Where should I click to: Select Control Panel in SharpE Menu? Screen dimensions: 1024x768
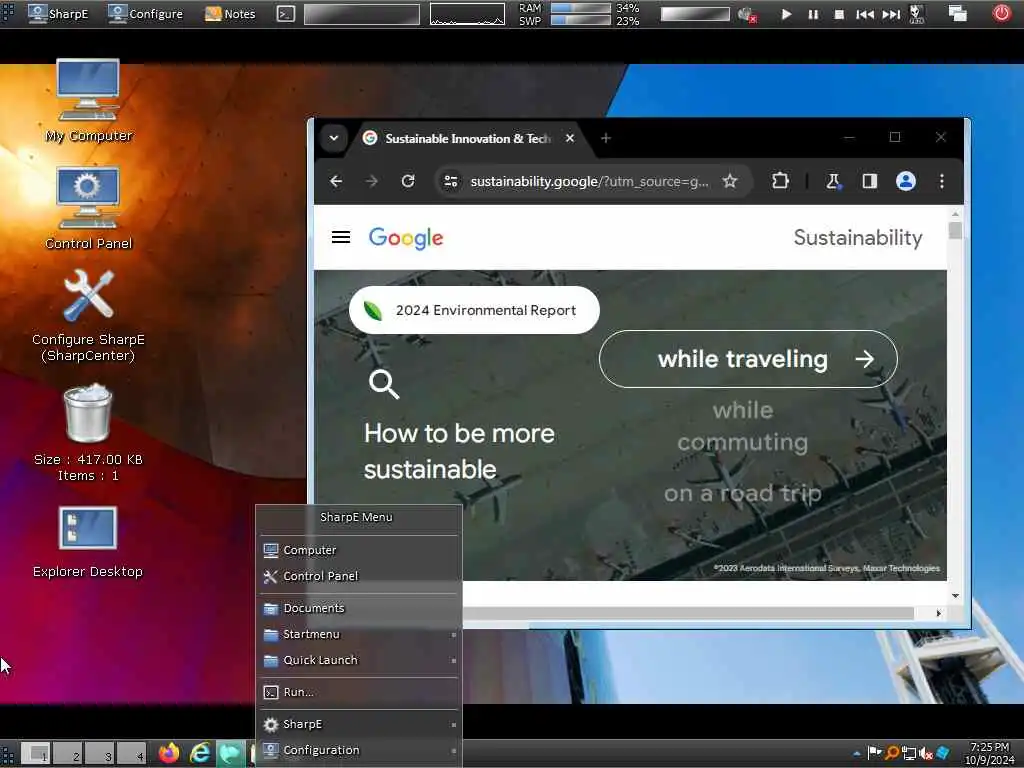point(359,576)
